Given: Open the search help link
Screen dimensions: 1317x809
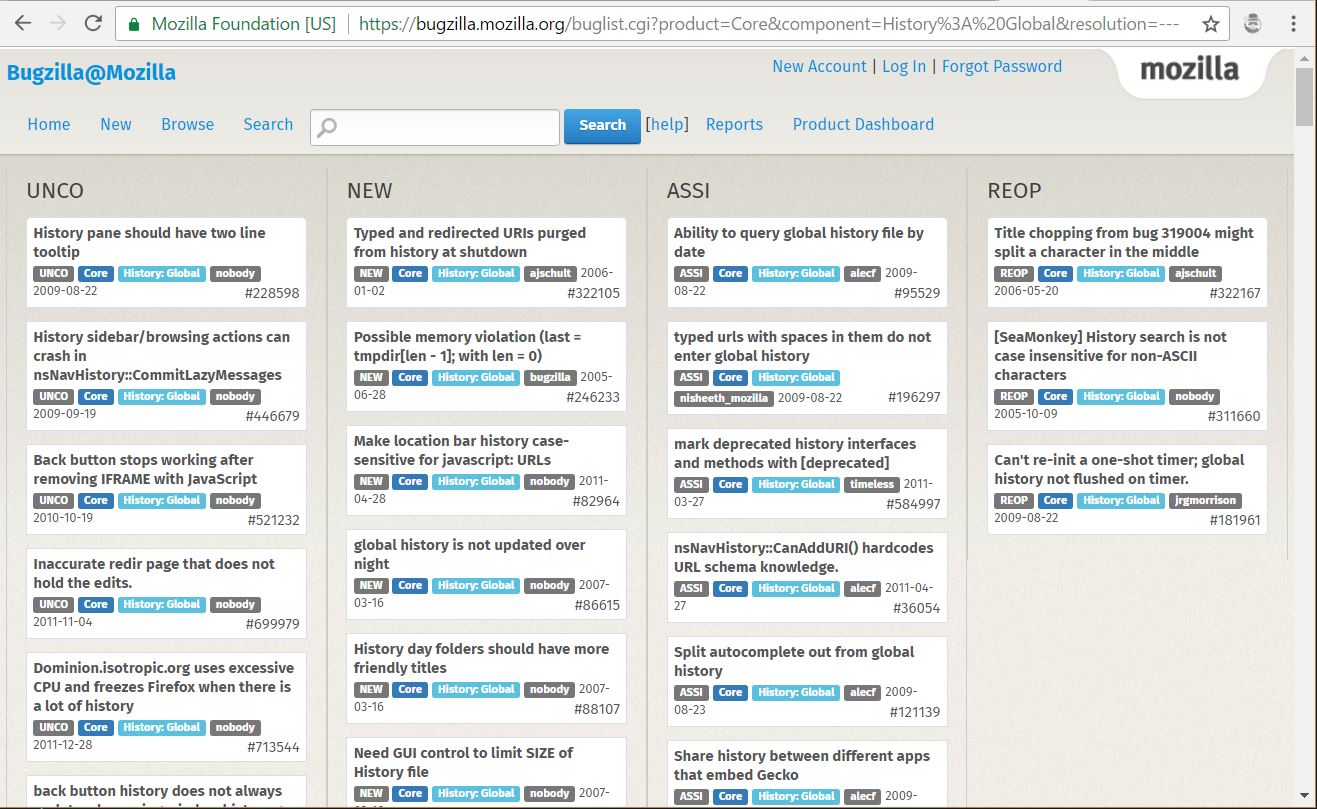Looking at the screenshot, I should click(x=668, y=124).
